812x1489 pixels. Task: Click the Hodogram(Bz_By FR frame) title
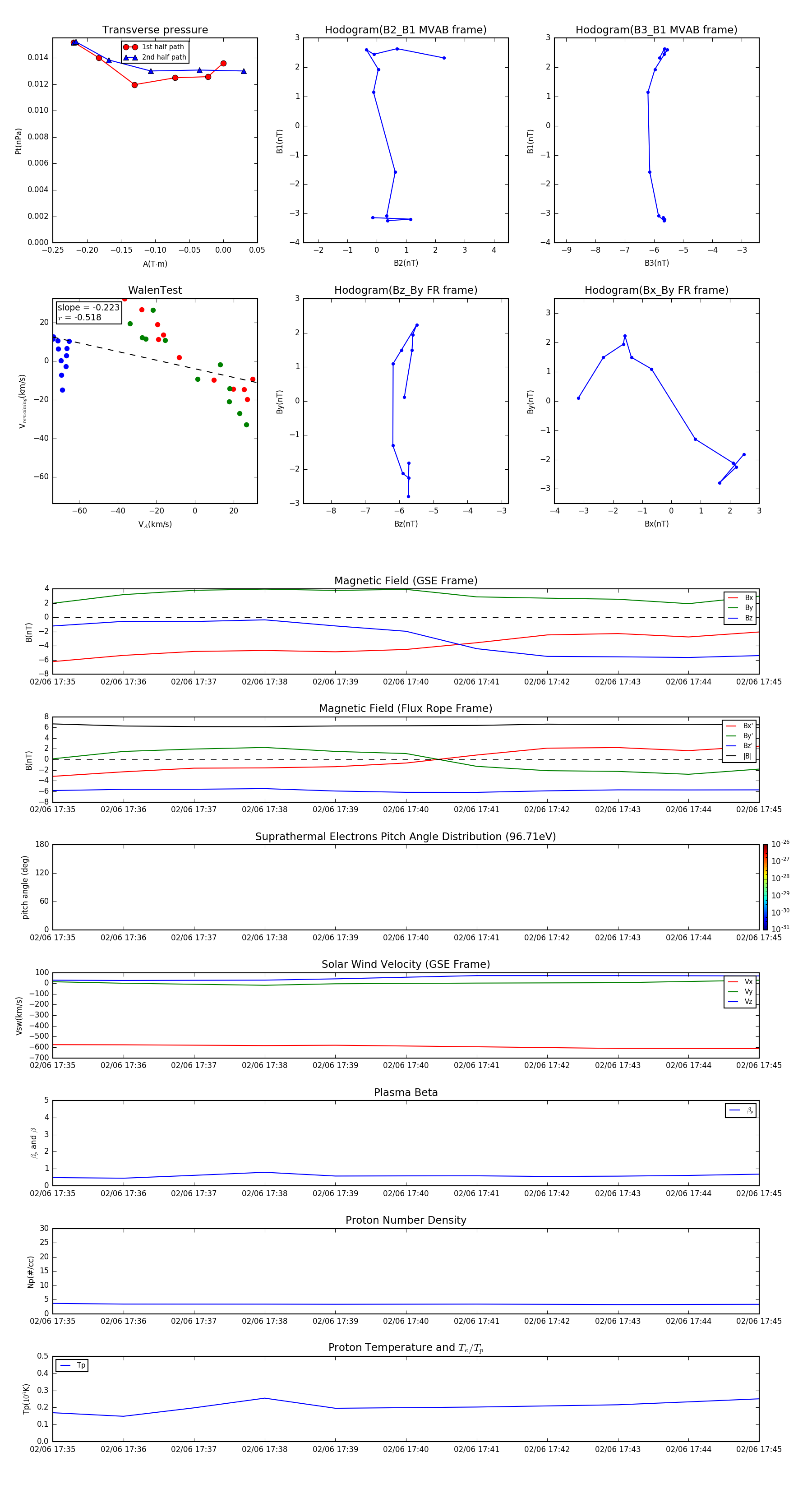[x=406, y=290]
